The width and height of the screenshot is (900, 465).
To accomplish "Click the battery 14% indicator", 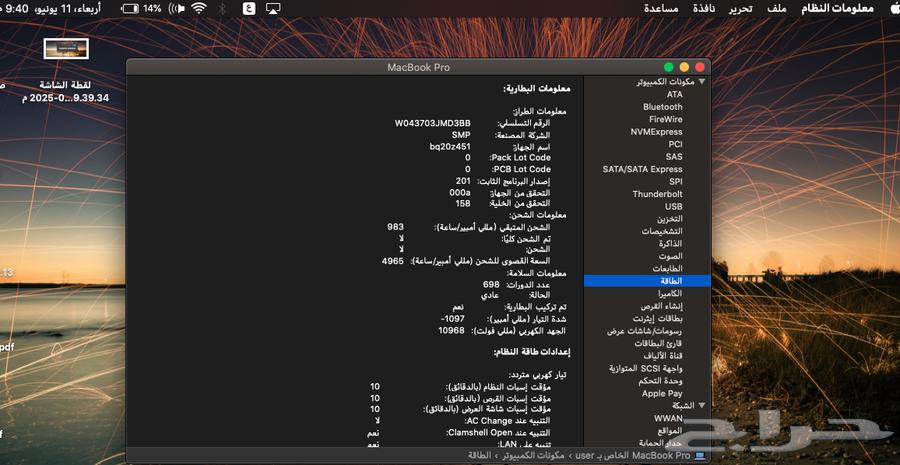I will point(141,9).
